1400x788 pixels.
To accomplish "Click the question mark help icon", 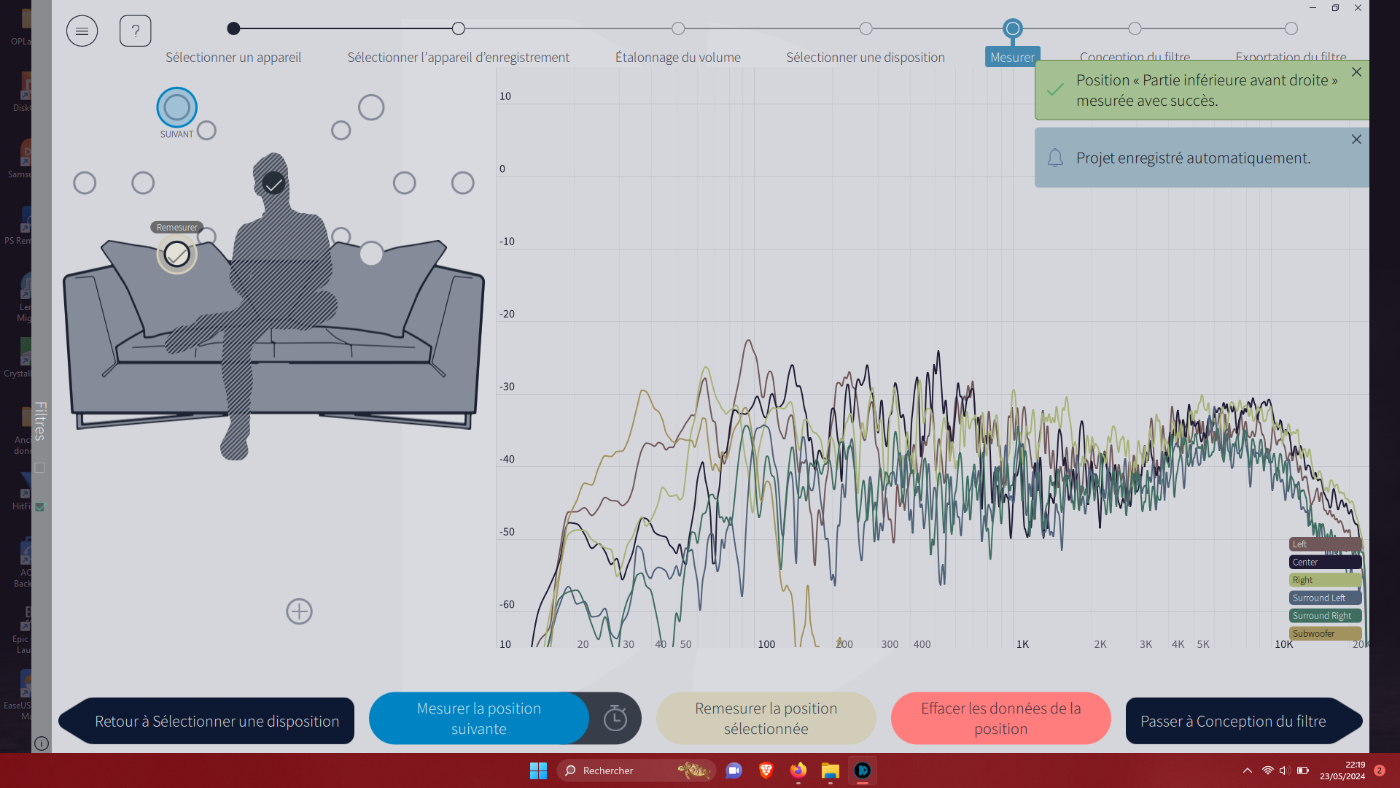I will pos(135,31).
